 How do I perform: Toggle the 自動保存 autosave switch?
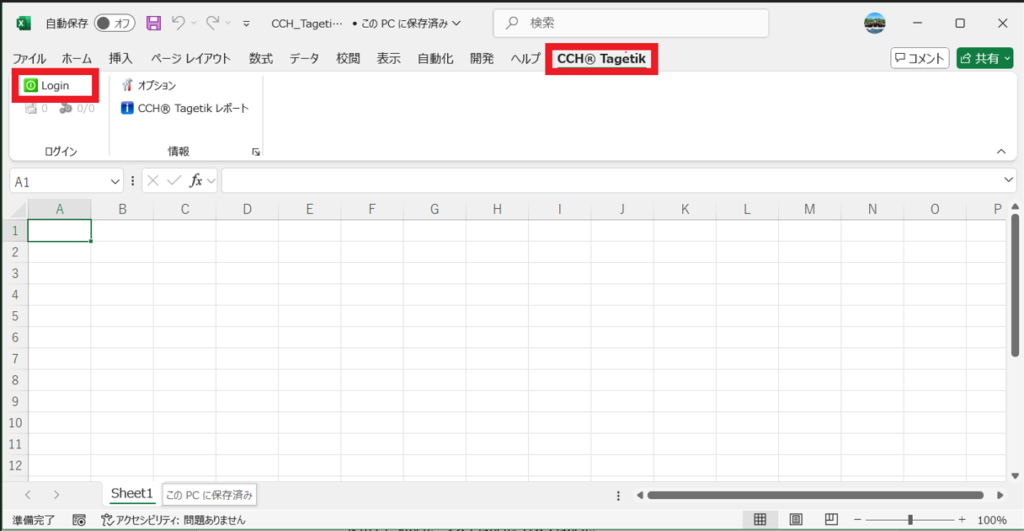114,22
